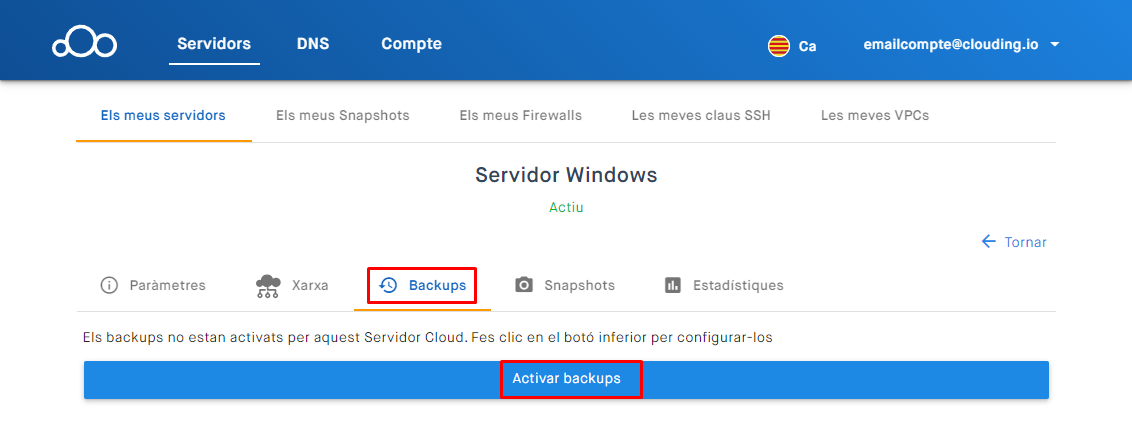1132x427 pixels.
Task: Go to the Compte menu
Action: [x=411, y=44]
